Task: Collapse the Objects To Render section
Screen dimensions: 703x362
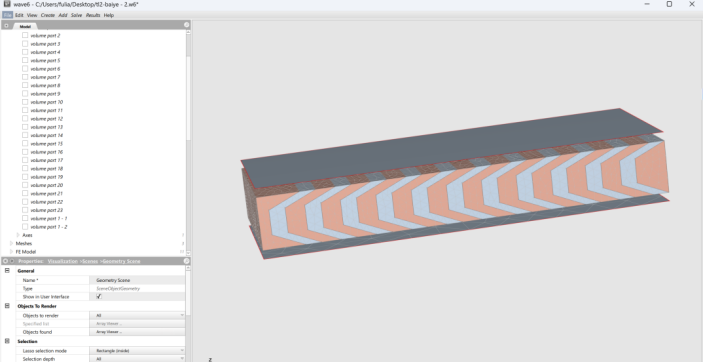Action: point(7,306)
